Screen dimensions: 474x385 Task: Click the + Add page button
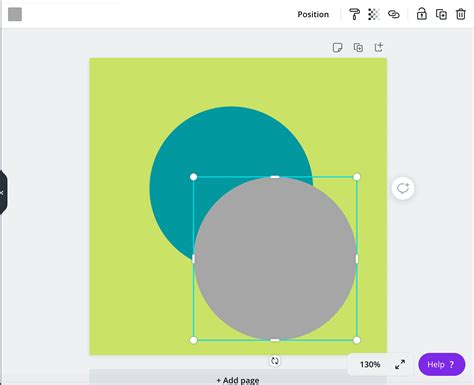tap(238, 378)
